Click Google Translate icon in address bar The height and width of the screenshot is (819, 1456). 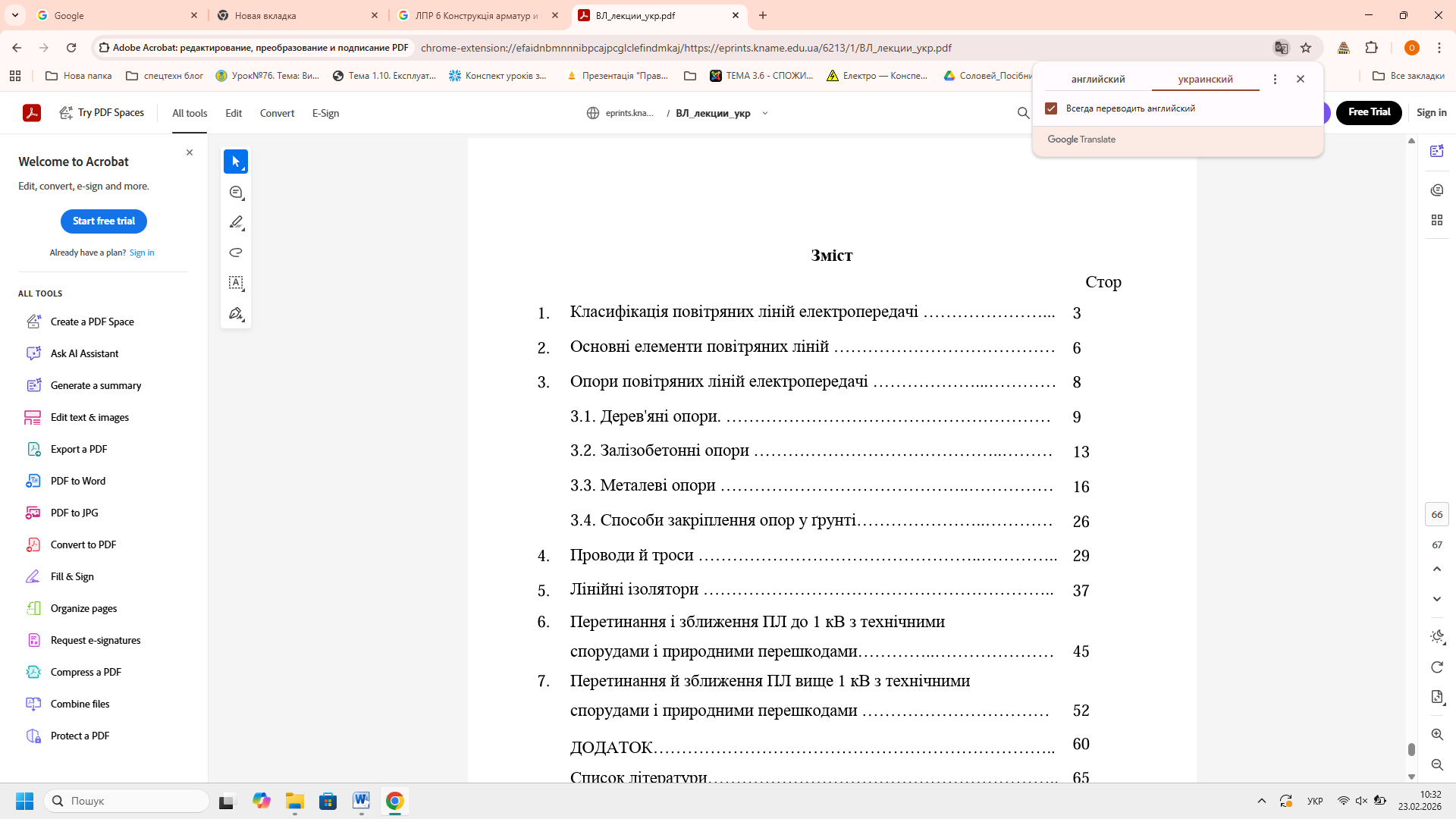pyautogui.click(x=1282, y=48)
